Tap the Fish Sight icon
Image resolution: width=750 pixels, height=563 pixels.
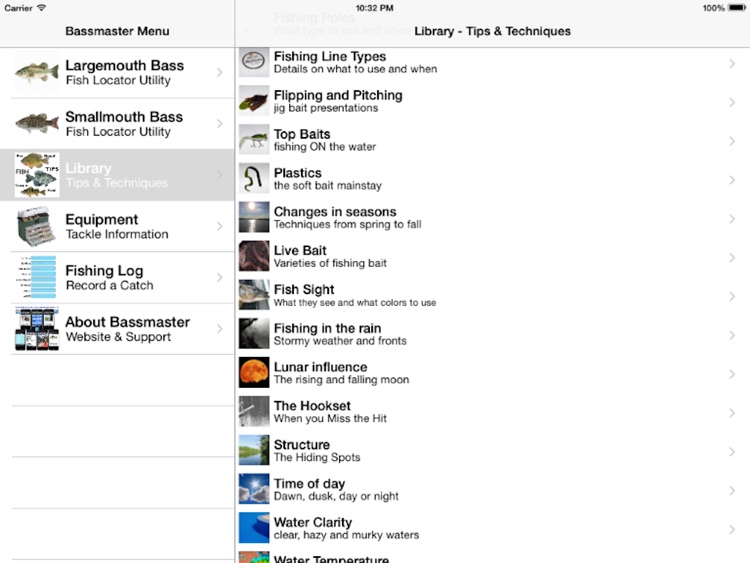(x=254, y=295)
